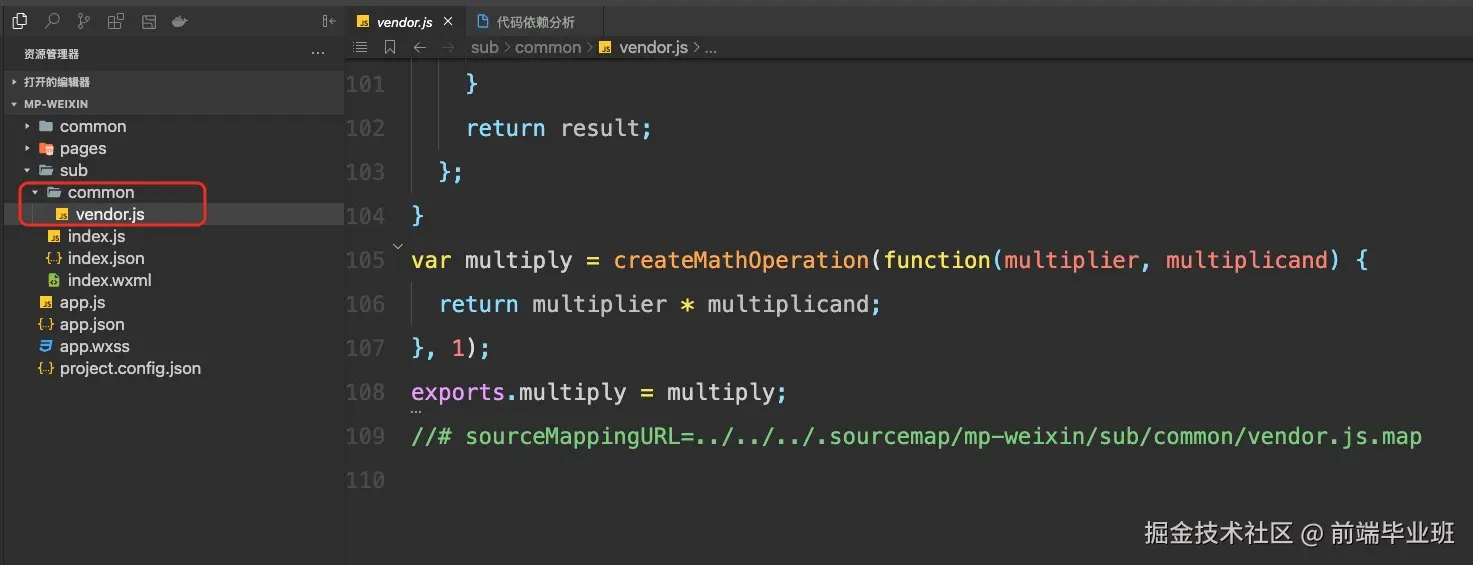Click the CSS icon beside app.wxss
1473x565 pixels.
(x=45, y=346)
